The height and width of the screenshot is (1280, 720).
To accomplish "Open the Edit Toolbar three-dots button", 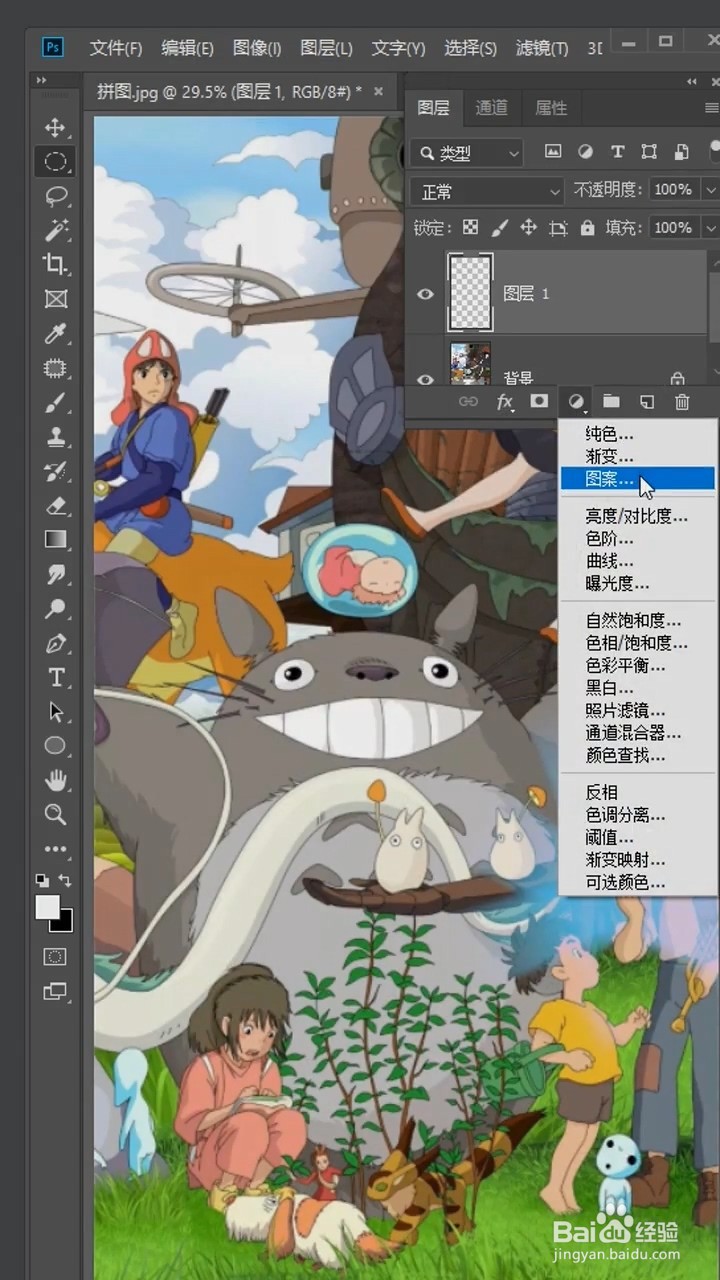I will point(55,849).
